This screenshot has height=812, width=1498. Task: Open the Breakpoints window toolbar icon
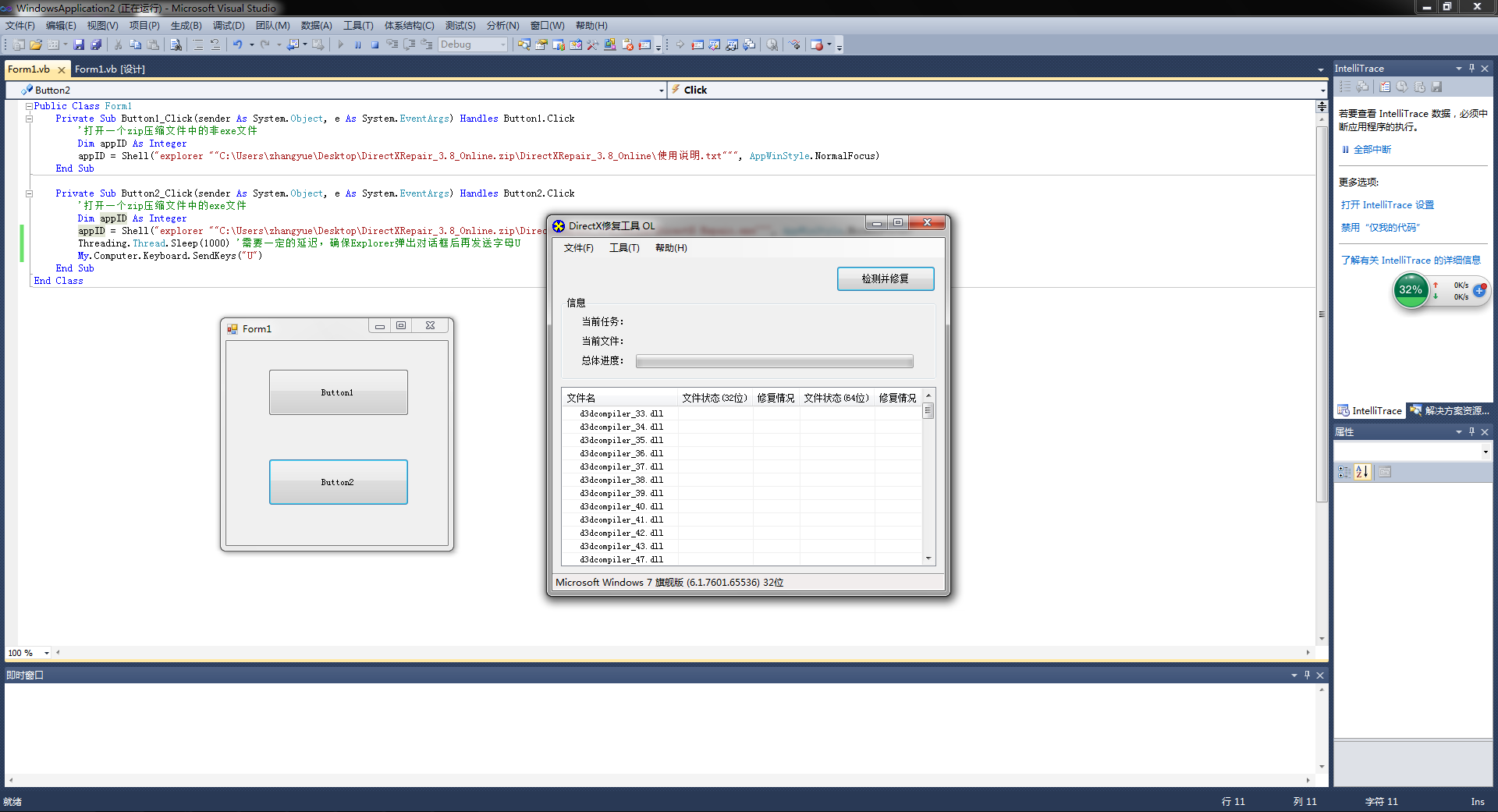click(817, 44)
